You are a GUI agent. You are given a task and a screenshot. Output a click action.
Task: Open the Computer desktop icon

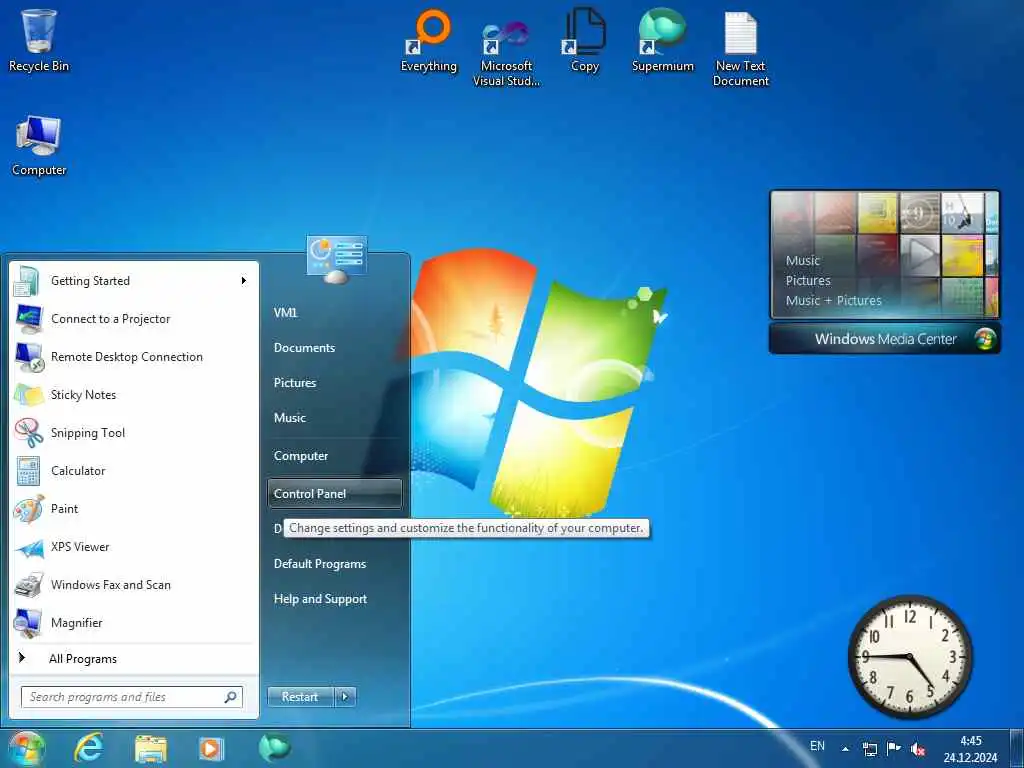[x=39, y=146]
